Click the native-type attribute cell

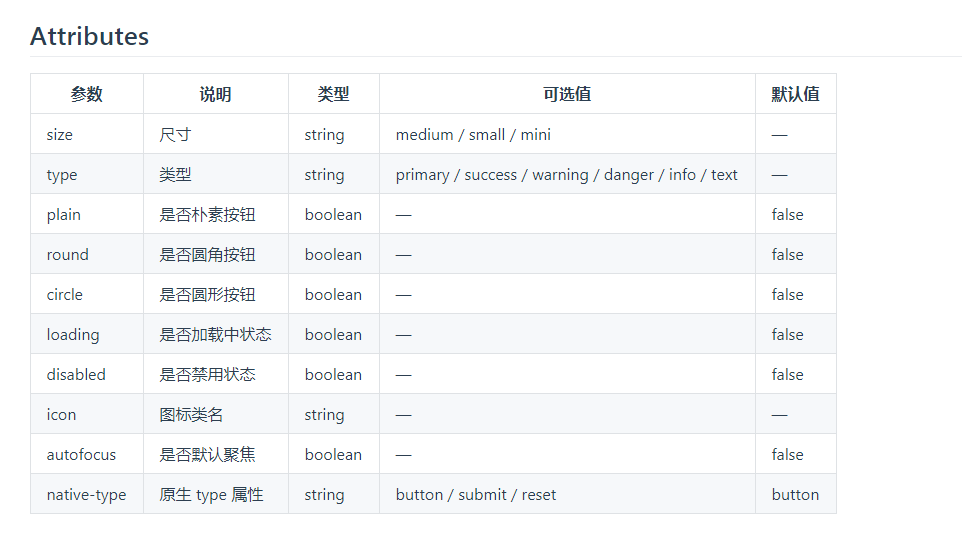[87, 494]
